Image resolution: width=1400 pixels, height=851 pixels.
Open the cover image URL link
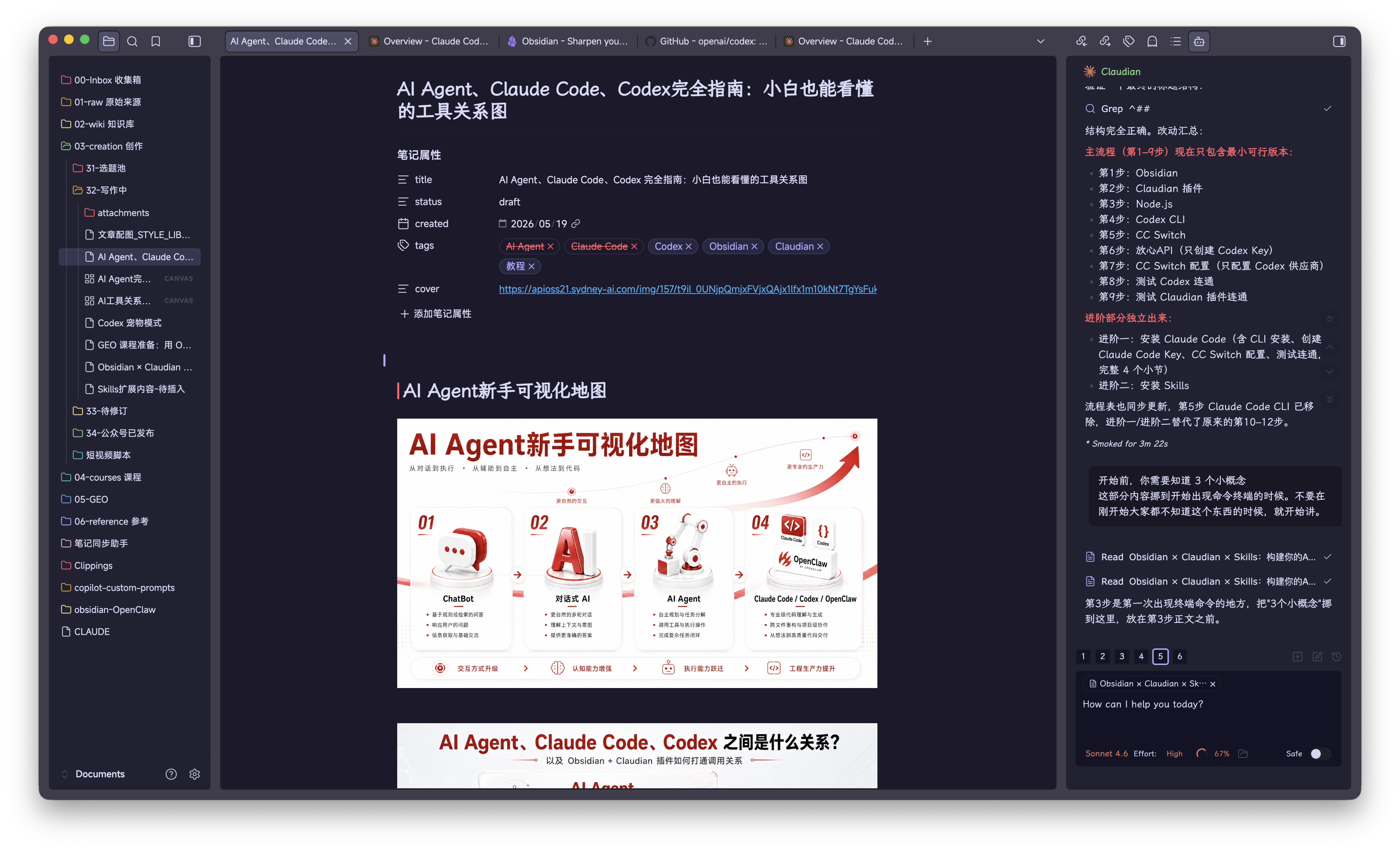(688, 289)
